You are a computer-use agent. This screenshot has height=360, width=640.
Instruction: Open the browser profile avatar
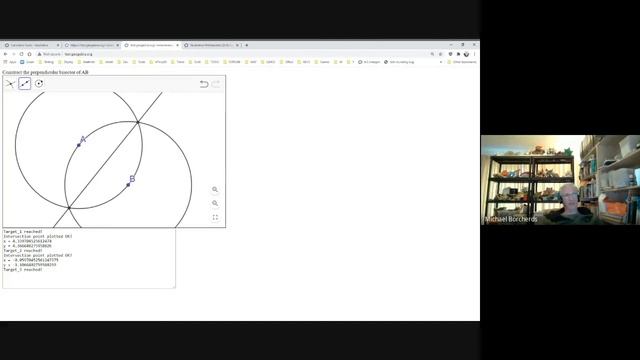pyautogui.click(x=467, y=54)
